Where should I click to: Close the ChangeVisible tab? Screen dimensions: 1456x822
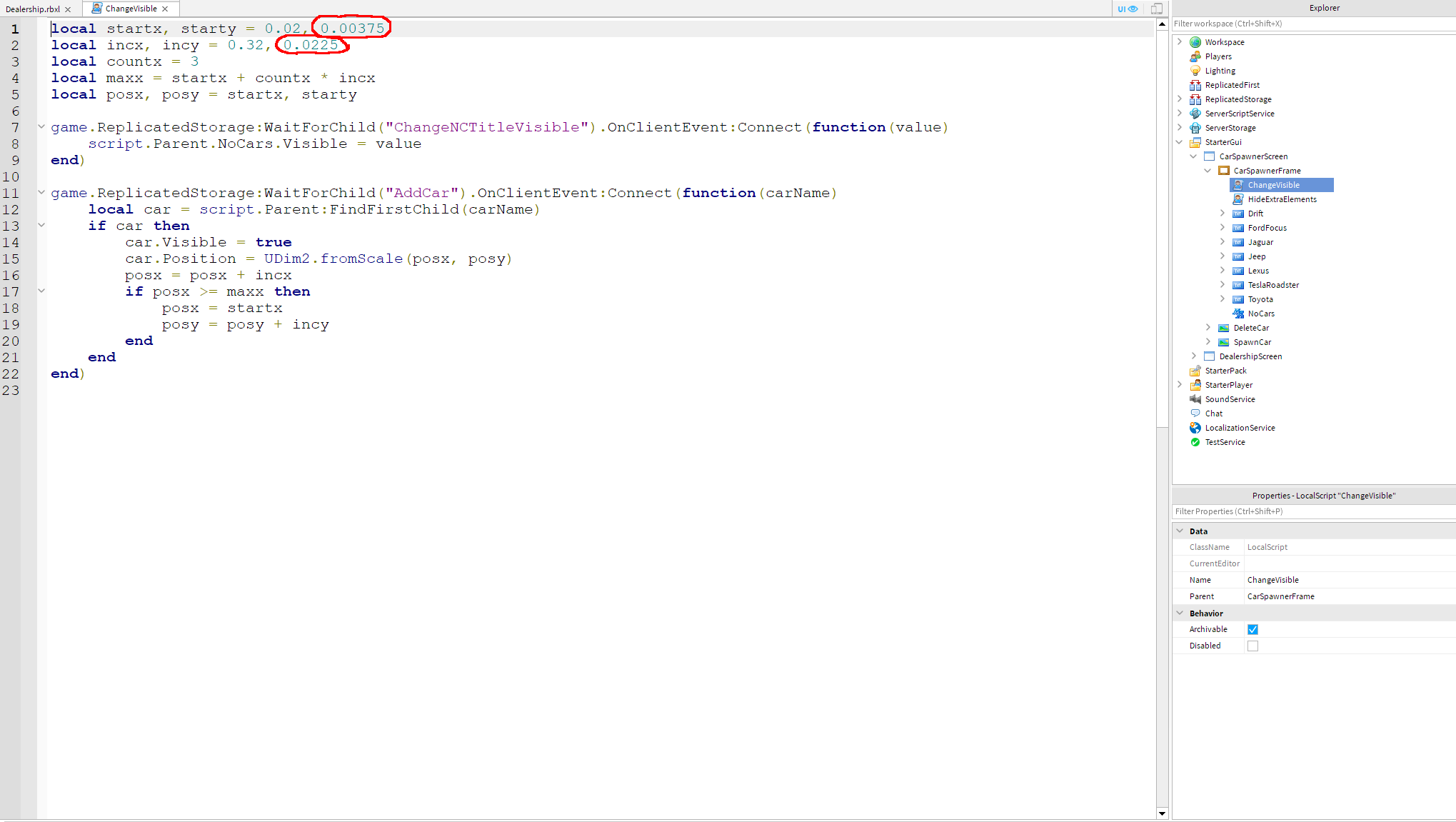point(165,9)
